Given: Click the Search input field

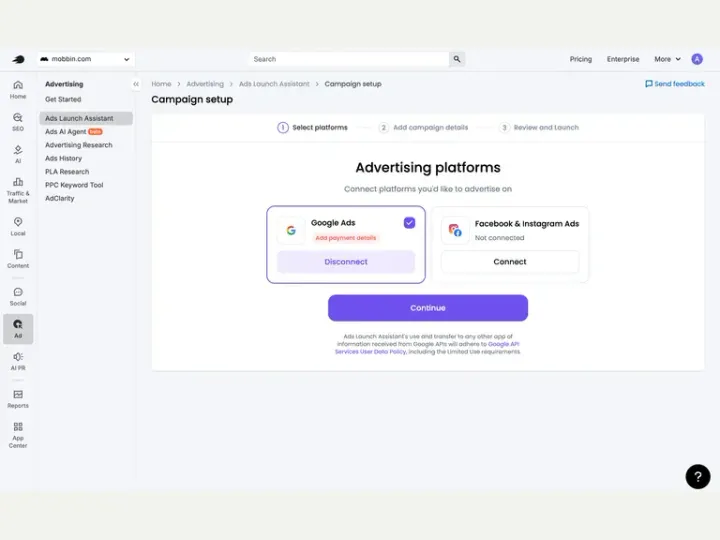Looking at the screenshot, I should pyautogui.click(x=349, y=59).
